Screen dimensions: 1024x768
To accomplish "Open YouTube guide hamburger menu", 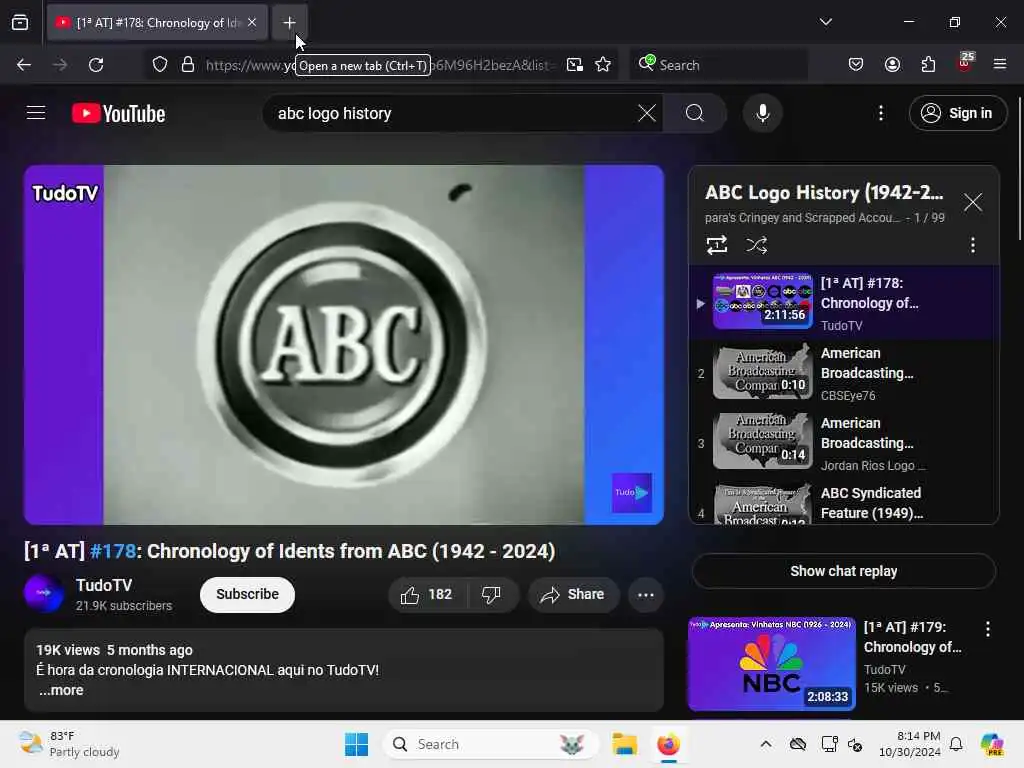I will pyautogui.click(x=36, y=113).
